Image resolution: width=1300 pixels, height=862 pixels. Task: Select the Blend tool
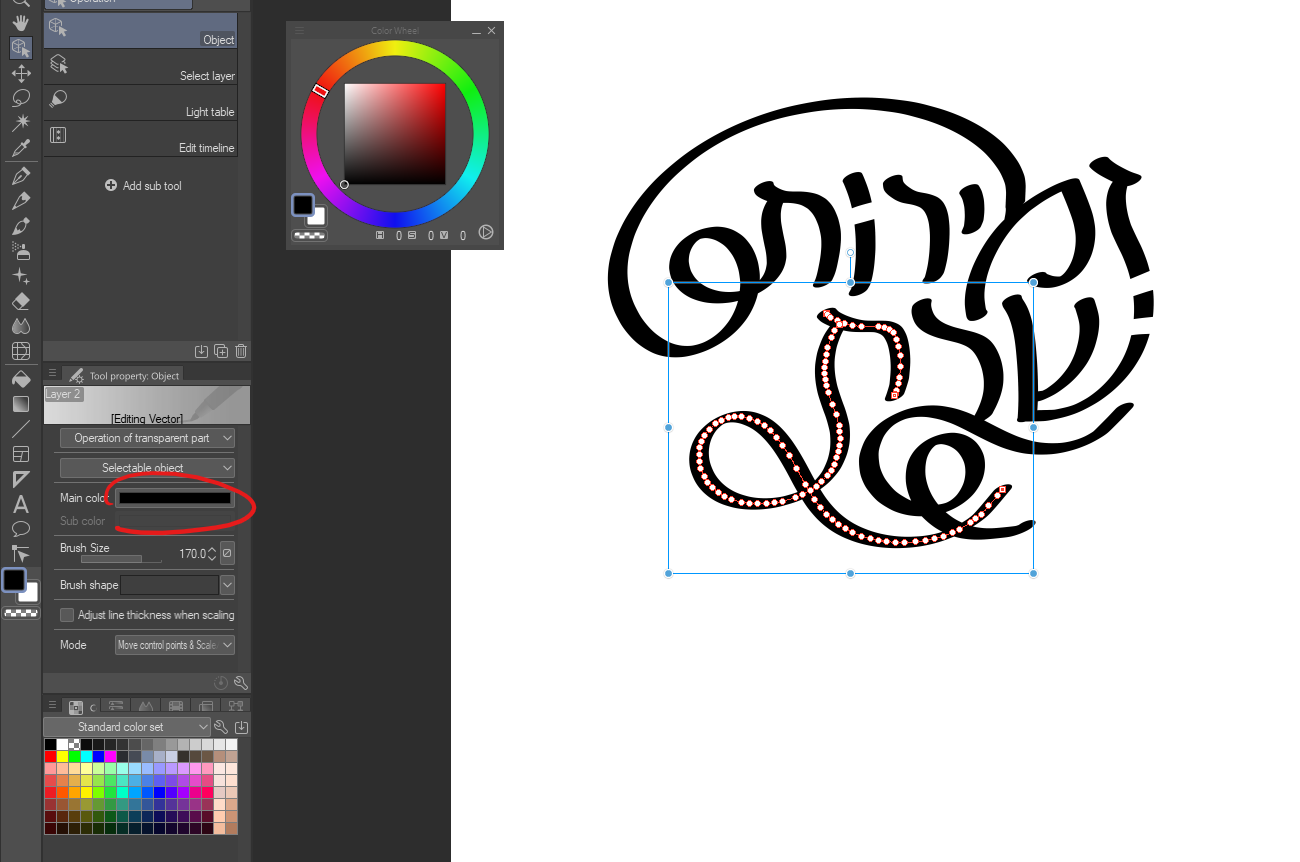[20, 326]
